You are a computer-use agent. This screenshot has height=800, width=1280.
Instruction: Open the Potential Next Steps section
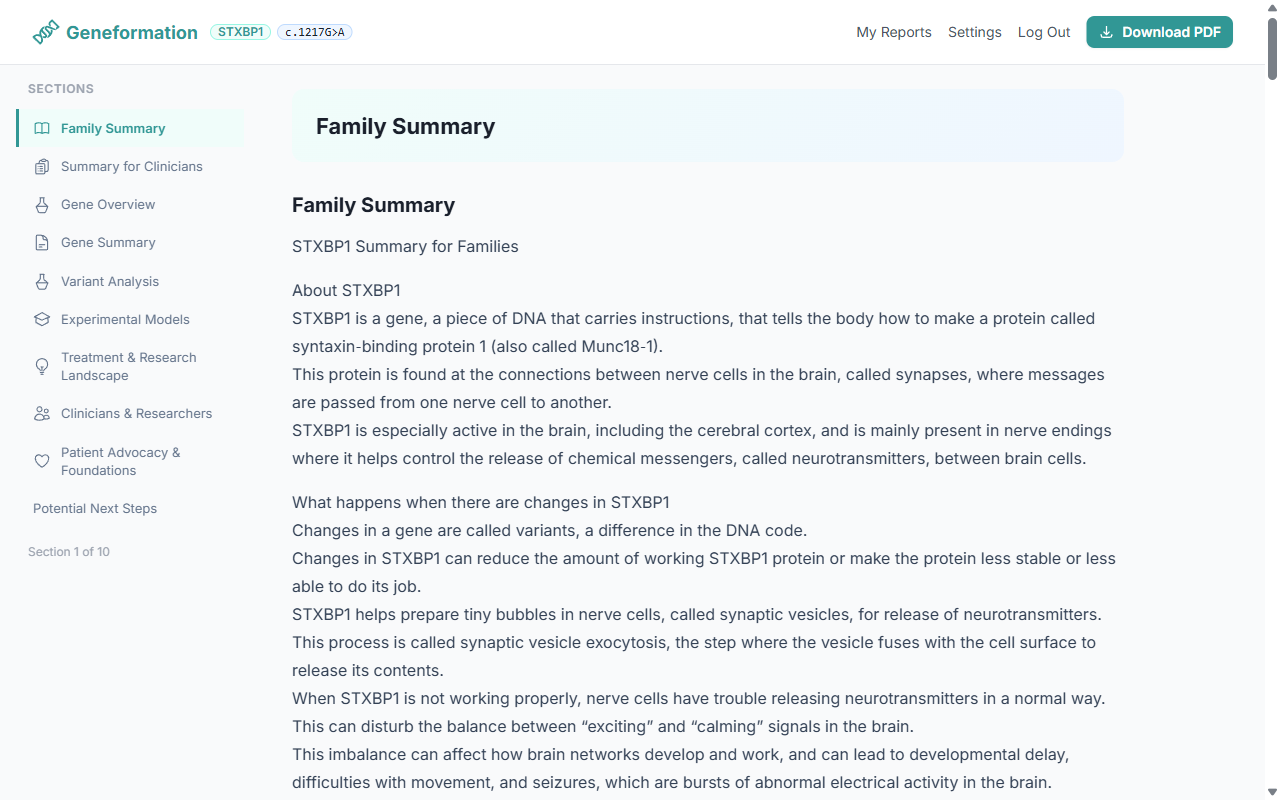coord(95,508)
